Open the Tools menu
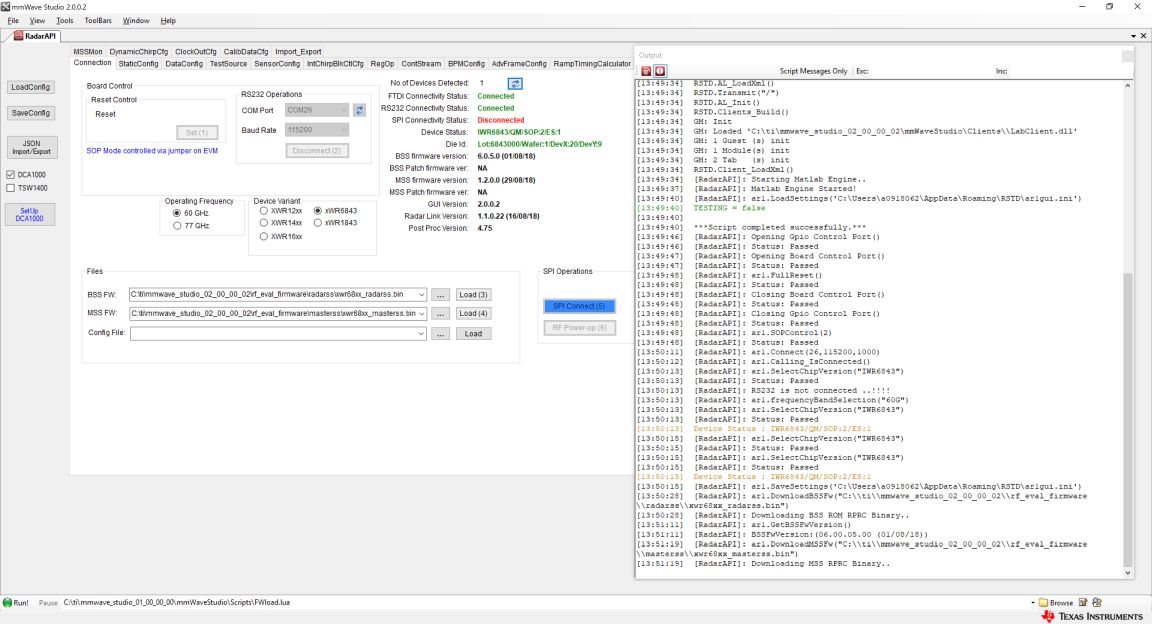Image resolution: width=1152 pixels, height=624 pixels. [65, 21]
